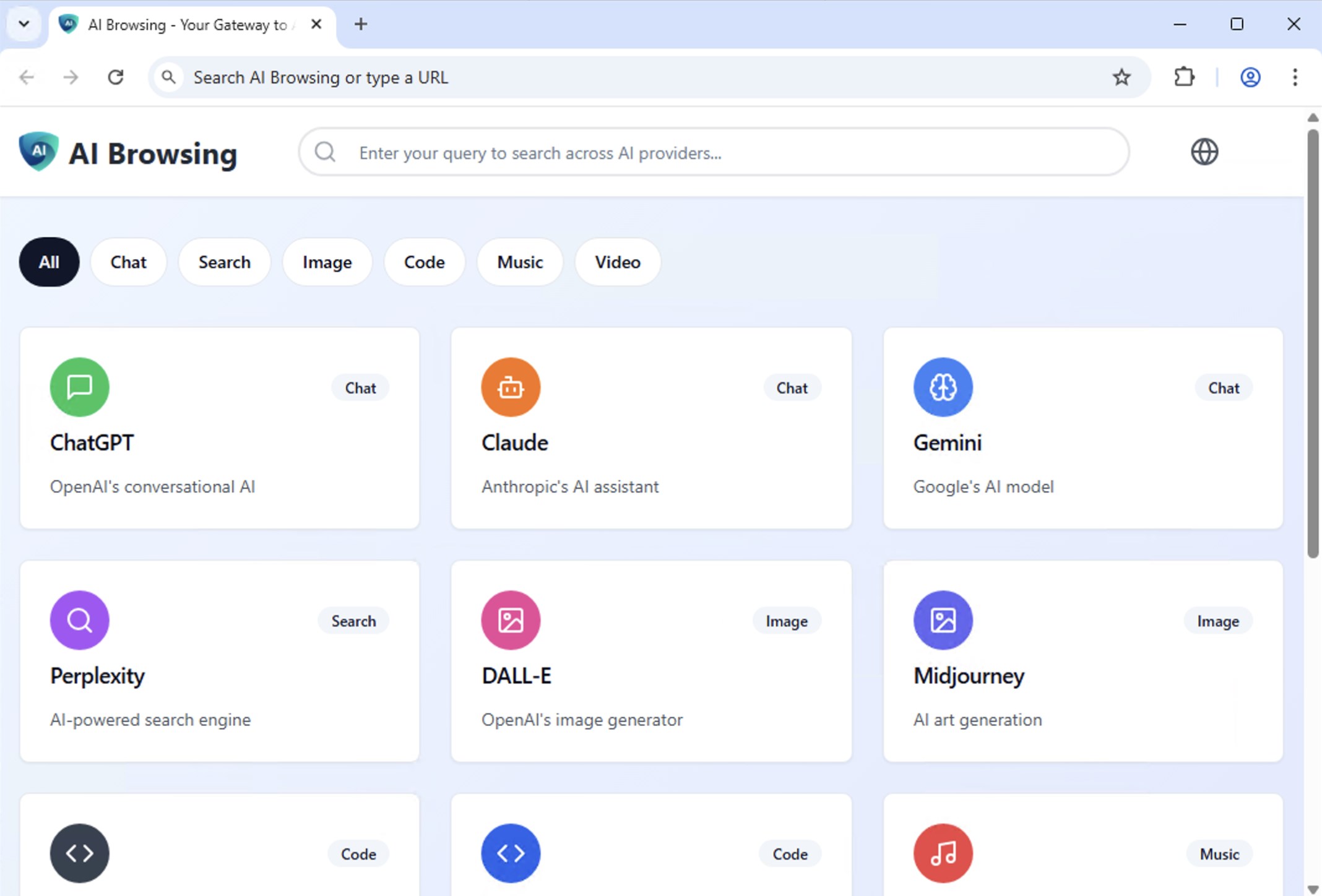Click the dark gray code brackets icon

[79, 853]
